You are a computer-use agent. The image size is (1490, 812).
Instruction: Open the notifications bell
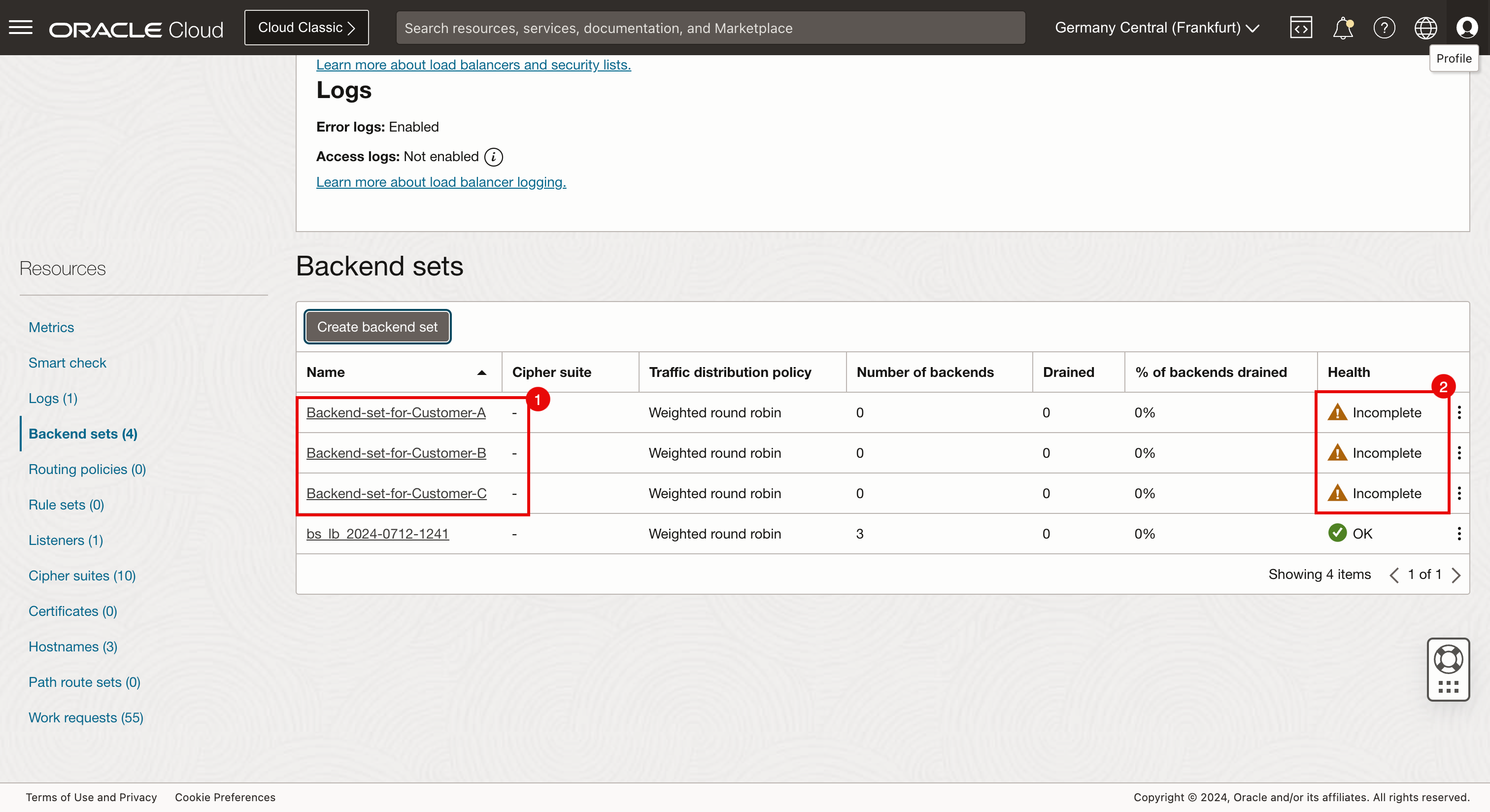pos(1343,28)
